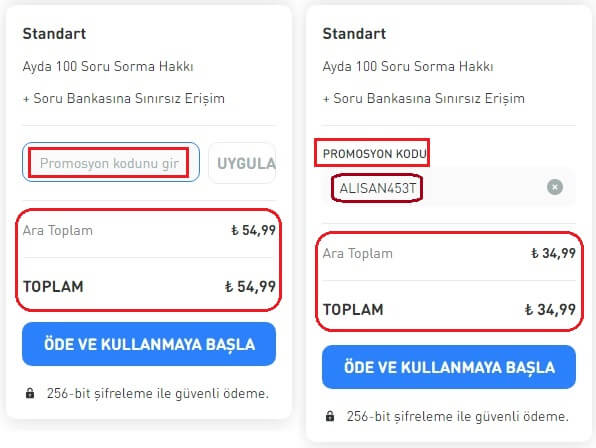Viewport: 596px width, 448px height.
Task: Click left Ayda 100 Soru Sorma Hakkı text
Action: coord(108,66)
